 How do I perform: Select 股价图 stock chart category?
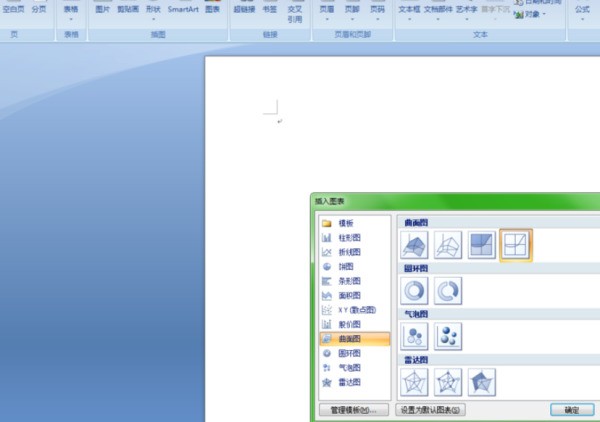[x=355, y=324]
